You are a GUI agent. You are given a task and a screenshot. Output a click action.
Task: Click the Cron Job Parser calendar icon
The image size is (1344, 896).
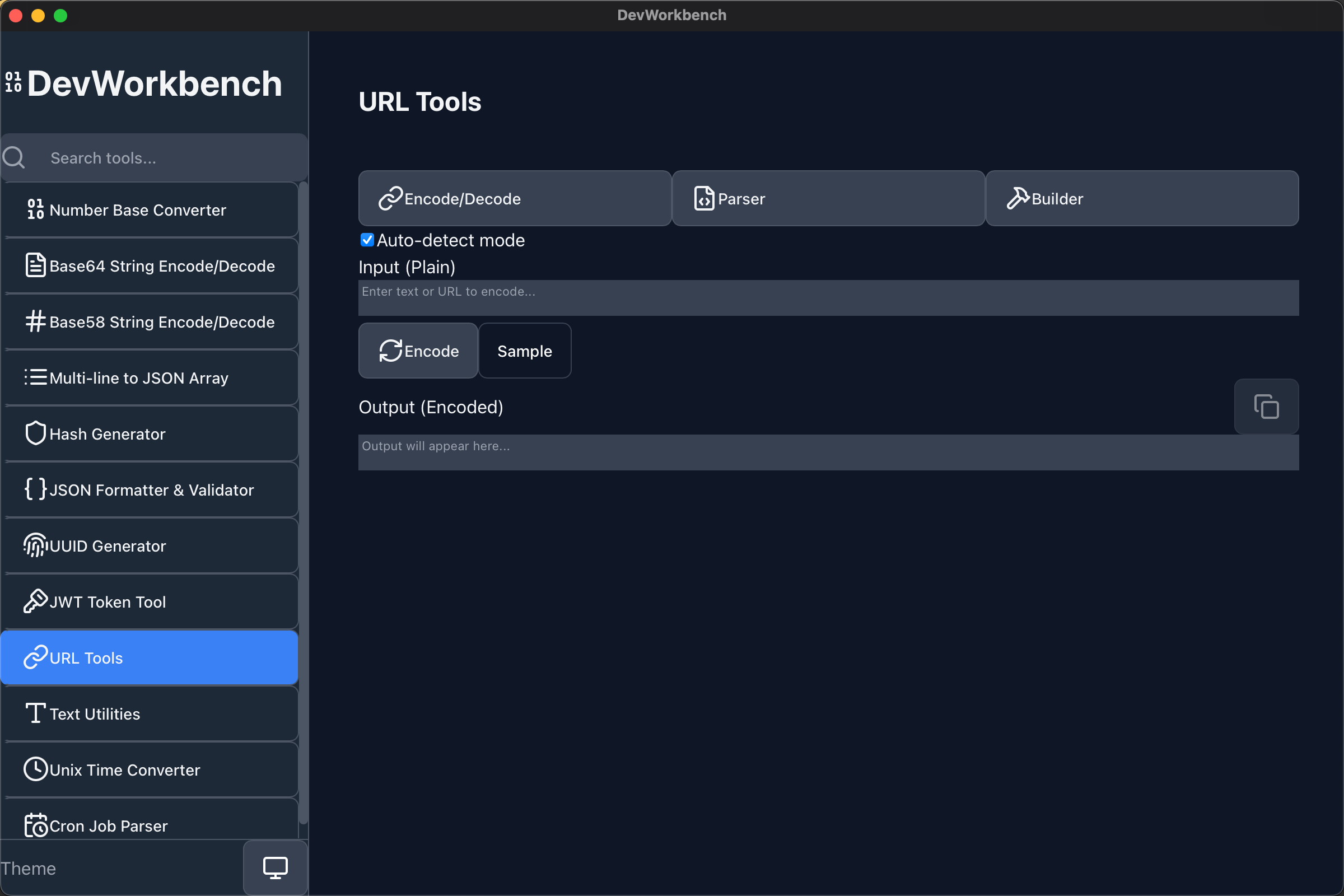pos(35,825)
